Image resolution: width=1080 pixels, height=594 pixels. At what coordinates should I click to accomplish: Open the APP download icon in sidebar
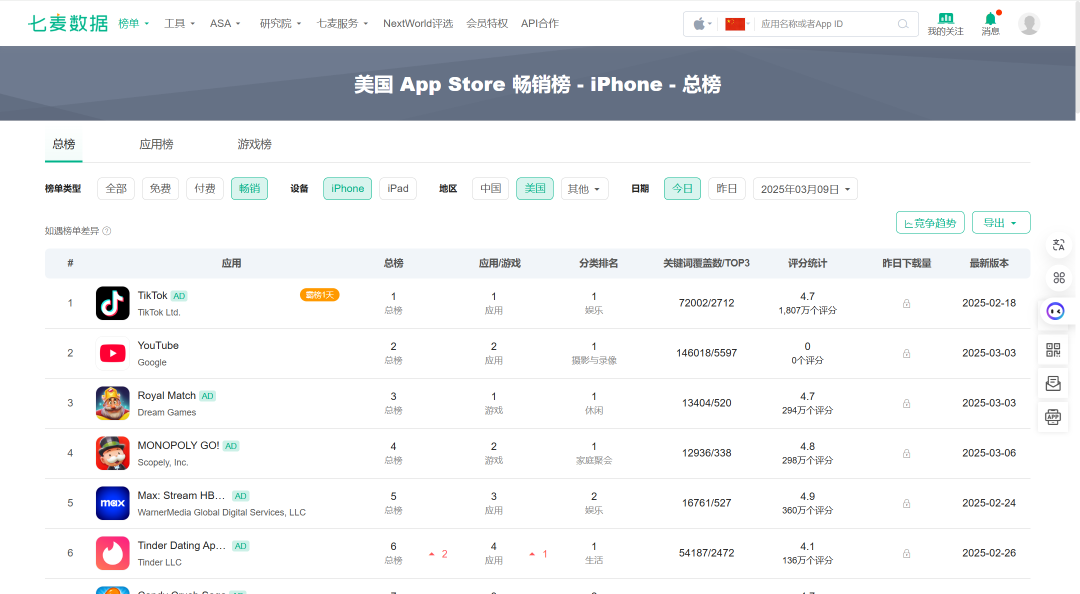click(x=1053, y=416)
